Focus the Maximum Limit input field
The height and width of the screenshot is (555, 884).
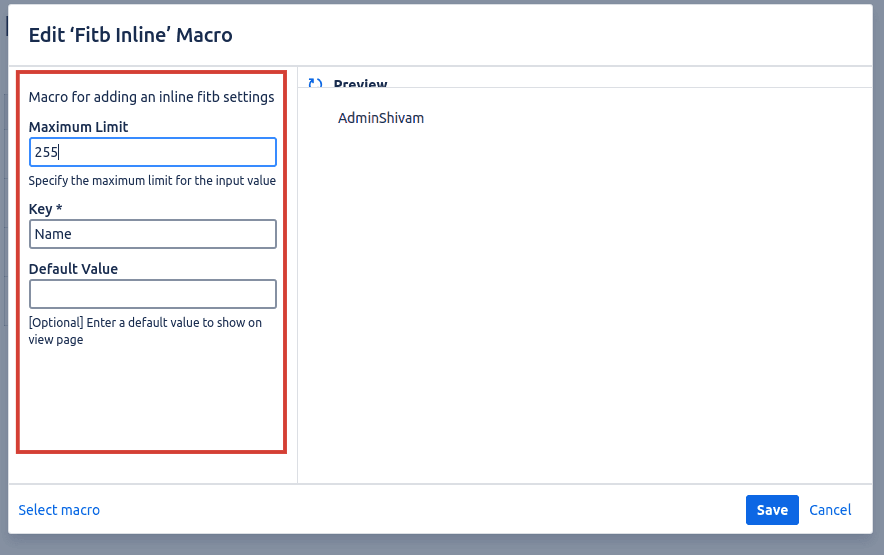click(x=152, y=152)
